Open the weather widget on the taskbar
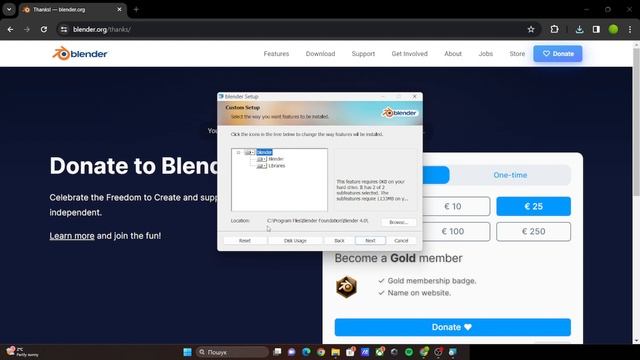The width and height of the screenshot is (640, 360). [x=22, y=352]
